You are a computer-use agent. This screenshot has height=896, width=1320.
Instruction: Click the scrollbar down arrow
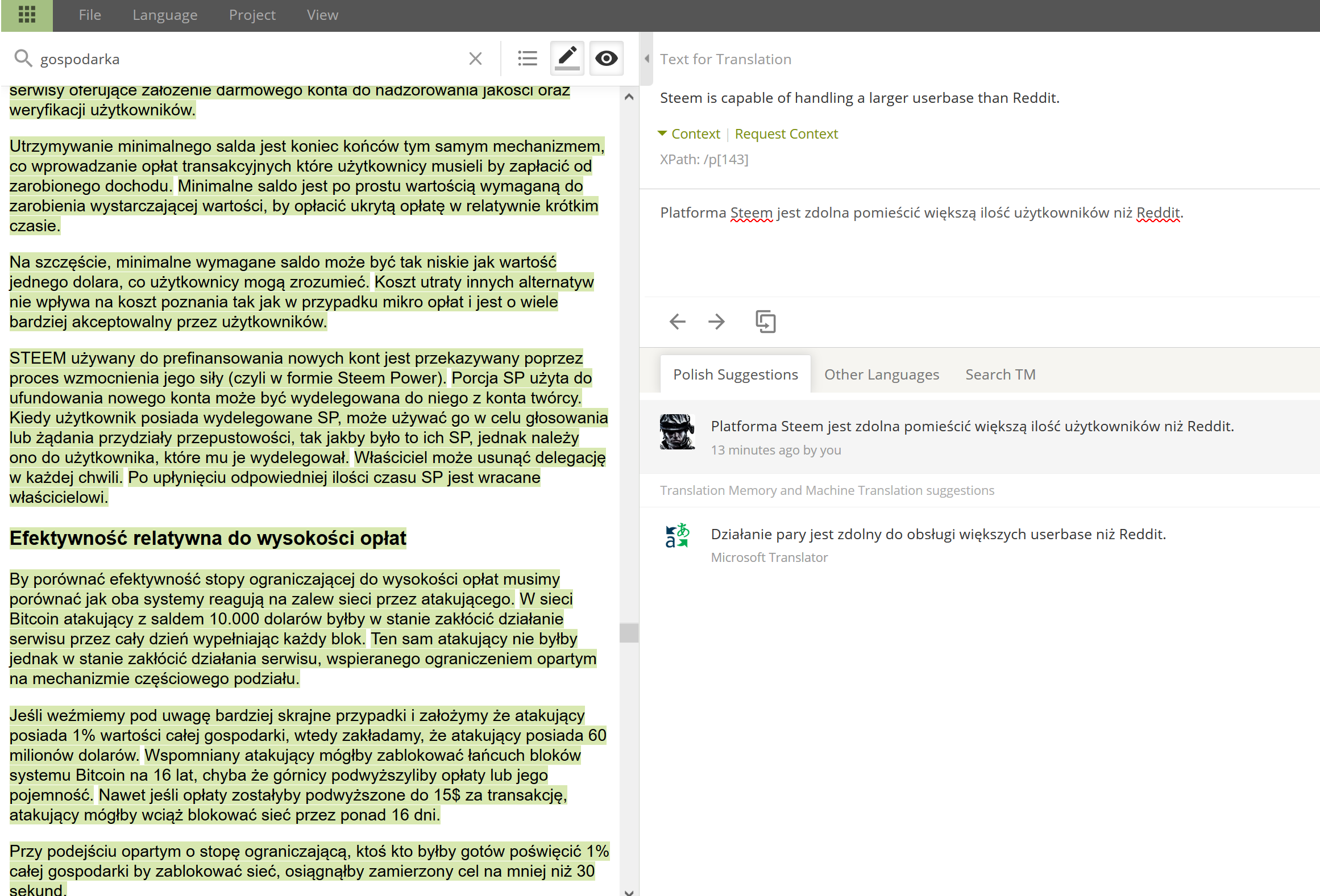629,891
